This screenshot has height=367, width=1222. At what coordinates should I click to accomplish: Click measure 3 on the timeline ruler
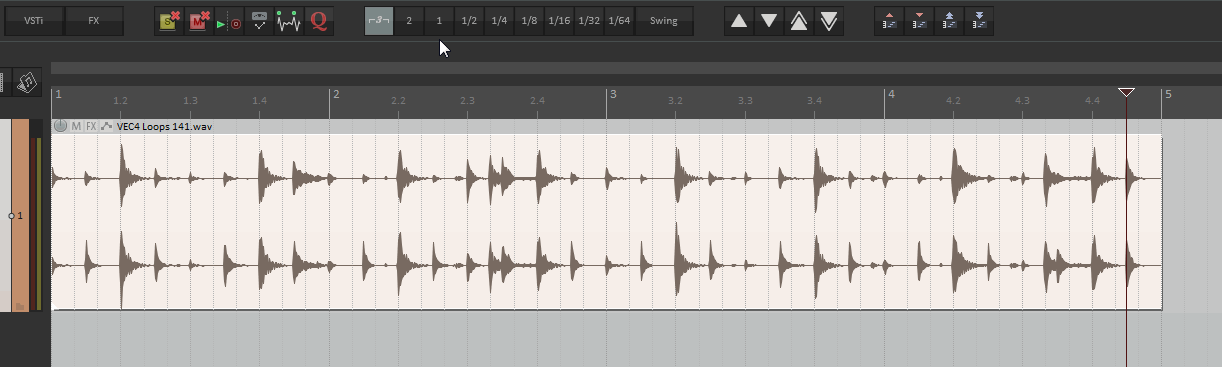pos(613,94)
